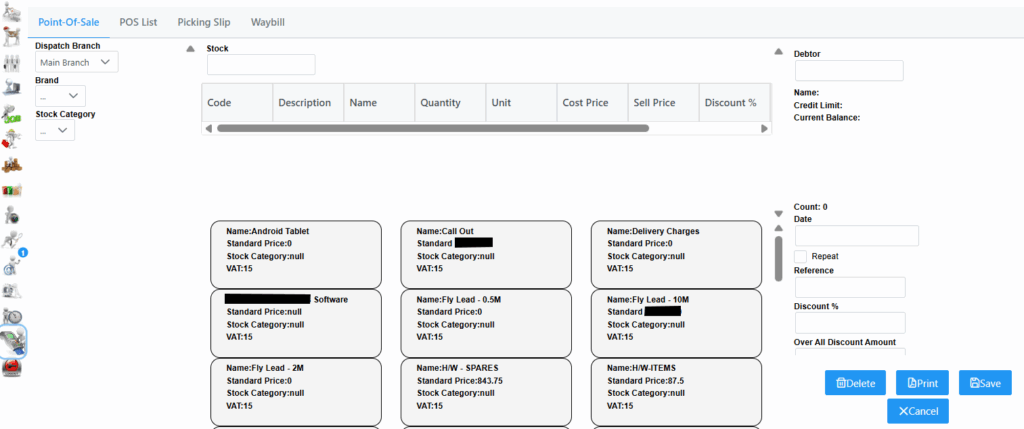Switch to the POS List tab
Screen dimensions: 1024x429
click(138, 21)
